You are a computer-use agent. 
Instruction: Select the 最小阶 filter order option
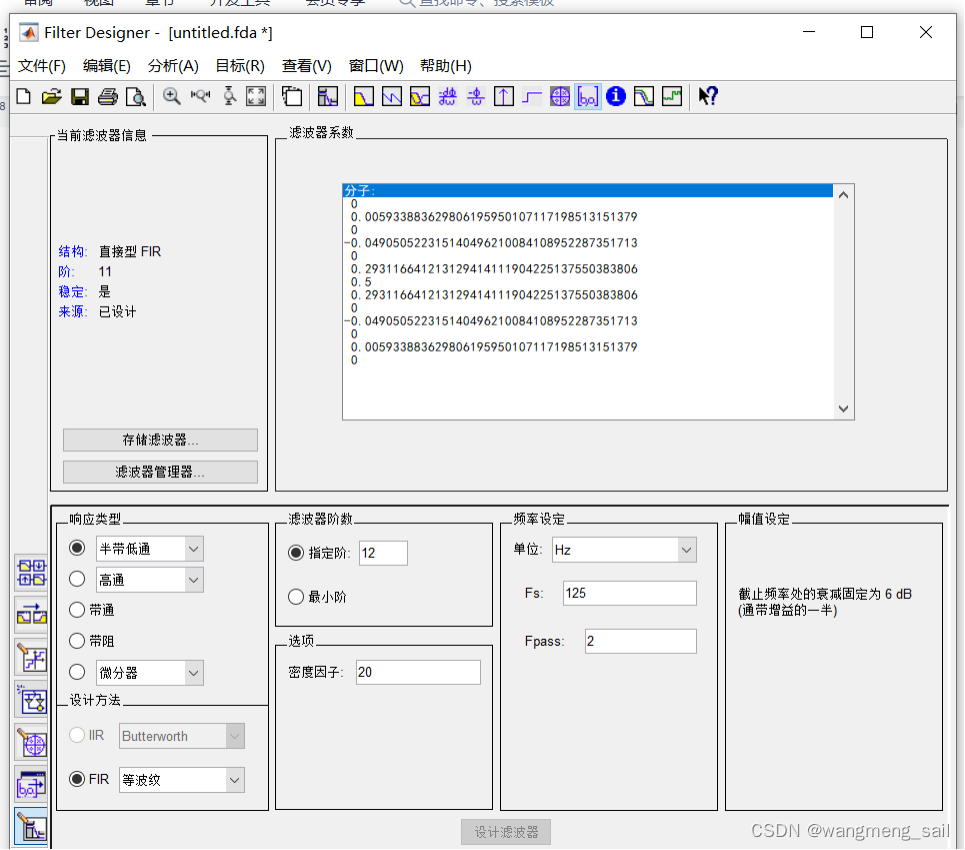tap(296, 597)
